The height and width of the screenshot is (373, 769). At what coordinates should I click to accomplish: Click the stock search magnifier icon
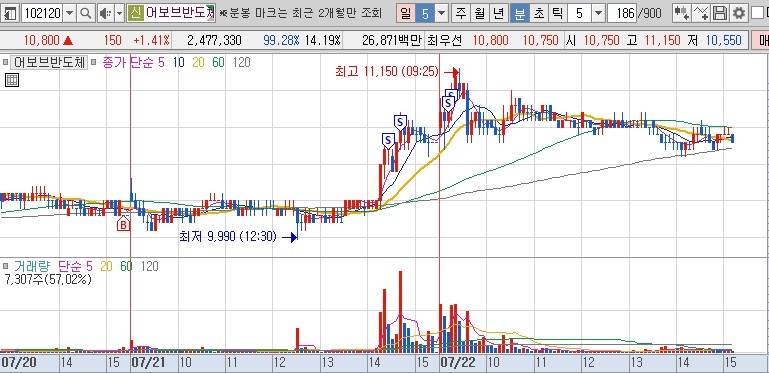(x=85, y=13)
